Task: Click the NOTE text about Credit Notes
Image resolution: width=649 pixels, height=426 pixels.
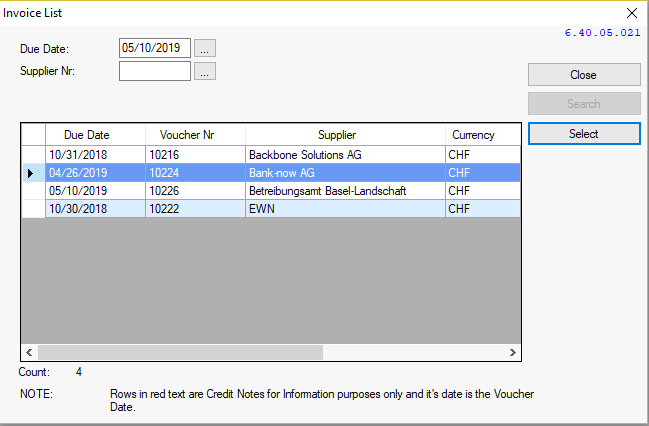Action: [322, 400]
